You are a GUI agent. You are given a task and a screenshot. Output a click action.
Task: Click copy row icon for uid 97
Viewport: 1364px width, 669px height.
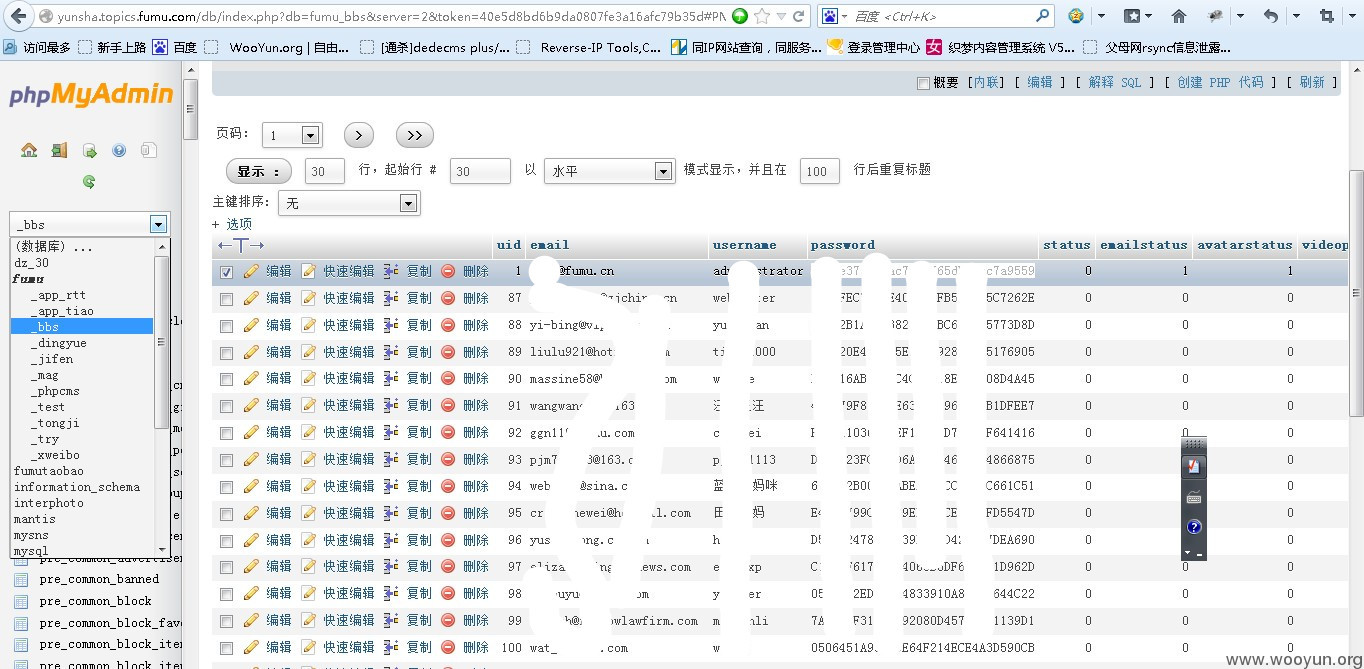coord(392,566)
